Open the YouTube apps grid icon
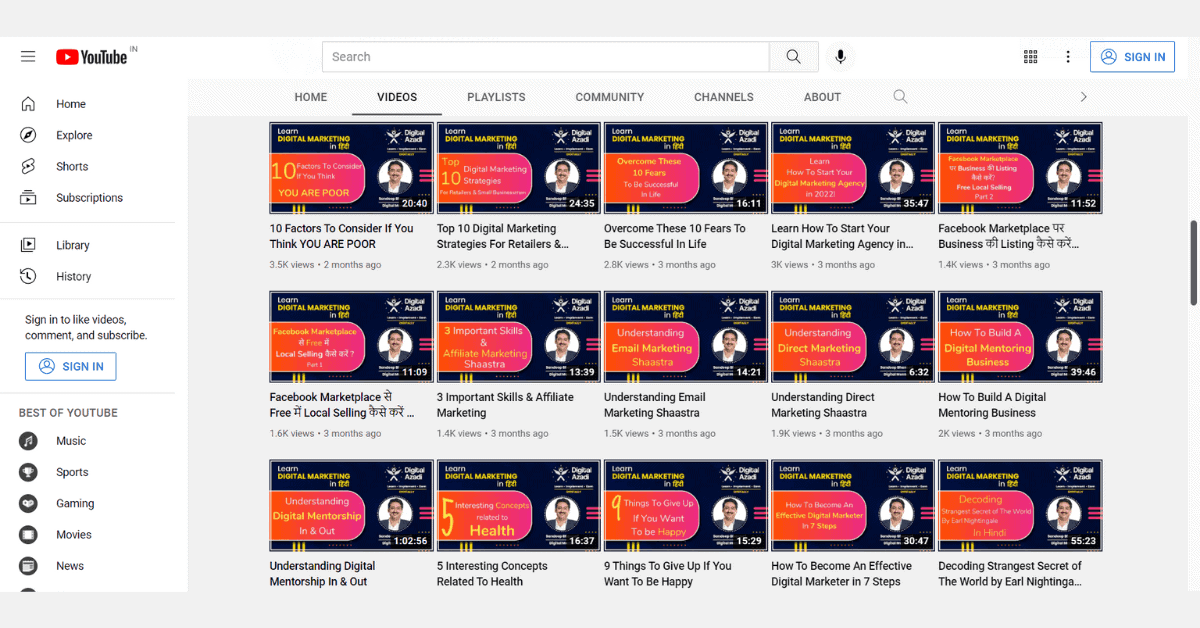This screenshot has height=628, width=1200. [1031, 57]
